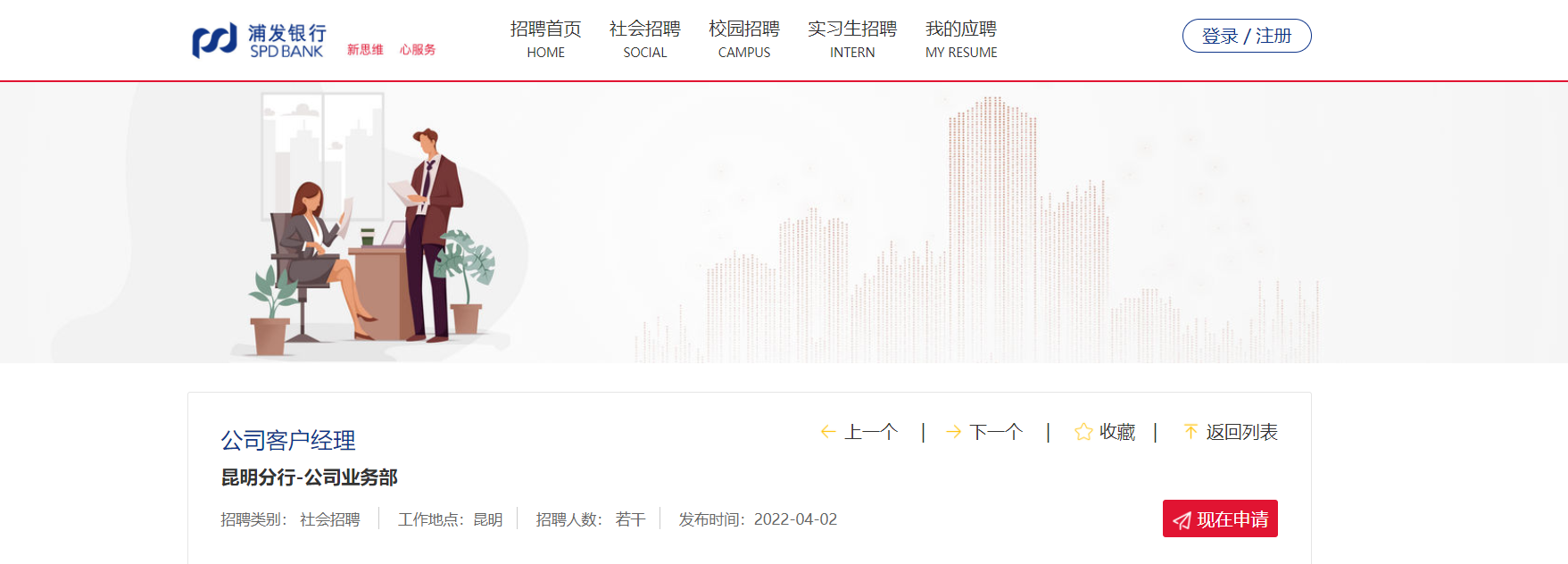
Task: Click the 工作地点: 昆明 text
Action: [451, 519]
